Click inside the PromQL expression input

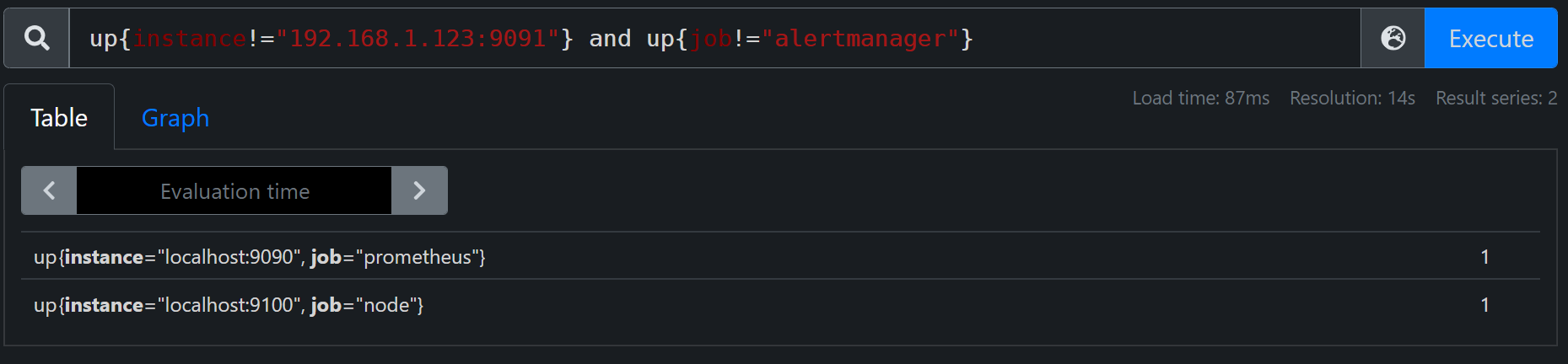click(x=715, y=38)
